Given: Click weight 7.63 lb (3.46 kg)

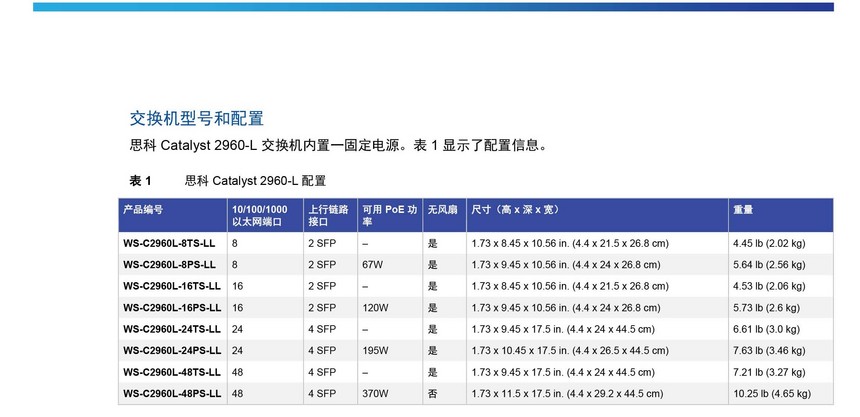Looking at the screenshot, I should [769, 351].
